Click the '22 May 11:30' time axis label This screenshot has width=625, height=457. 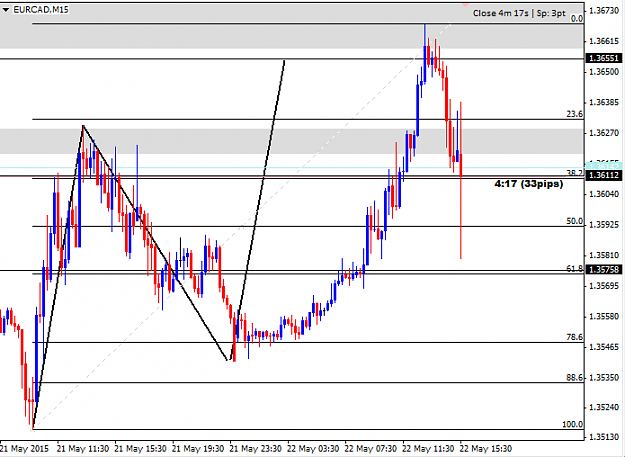coord(428,449)
